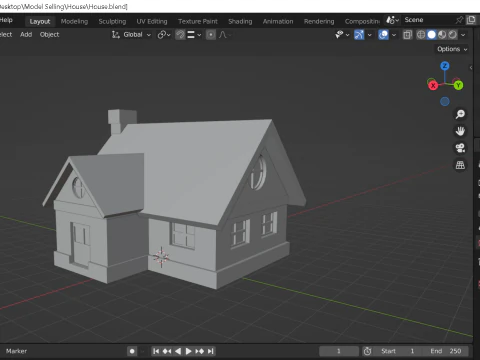The width and height of the screenshot is (480, 360).
Task: Play the animation in reverse
Action: pos(178,351)
